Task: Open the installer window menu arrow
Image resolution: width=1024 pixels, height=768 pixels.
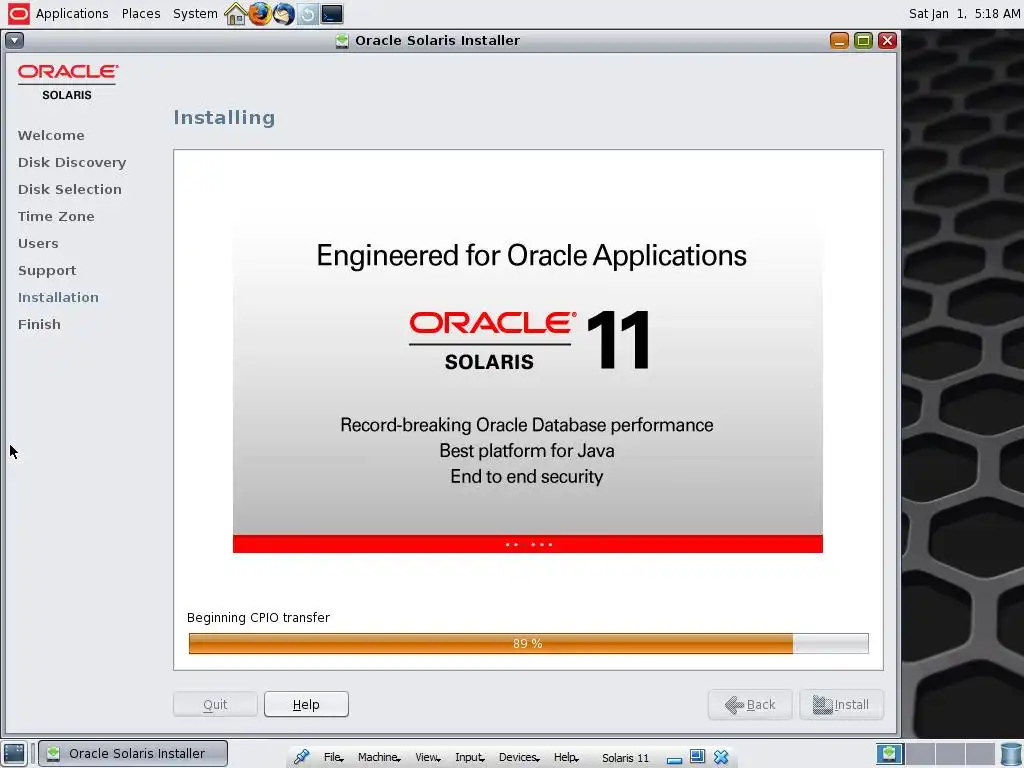Action: (x=14, y=40)
